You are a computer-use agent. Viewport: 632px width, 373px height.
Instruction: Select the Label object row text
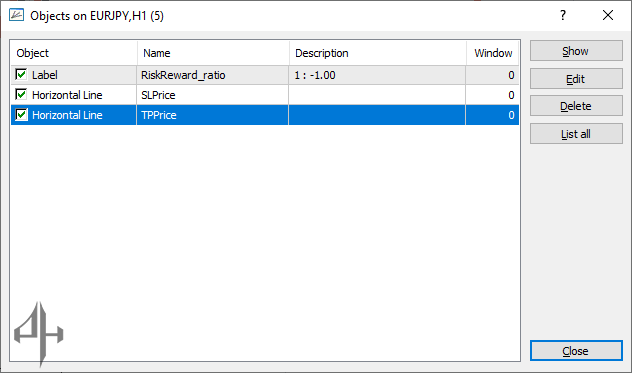pyautogui.click(x=45, y=75)
